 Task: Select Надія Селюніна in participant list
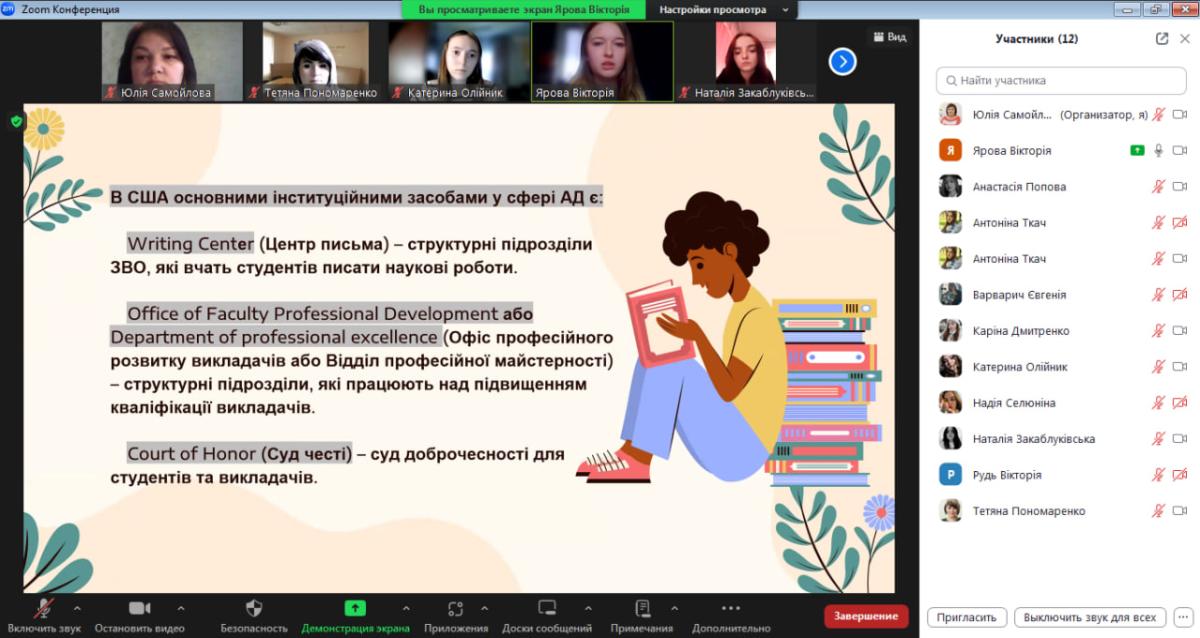(1060, 402)
